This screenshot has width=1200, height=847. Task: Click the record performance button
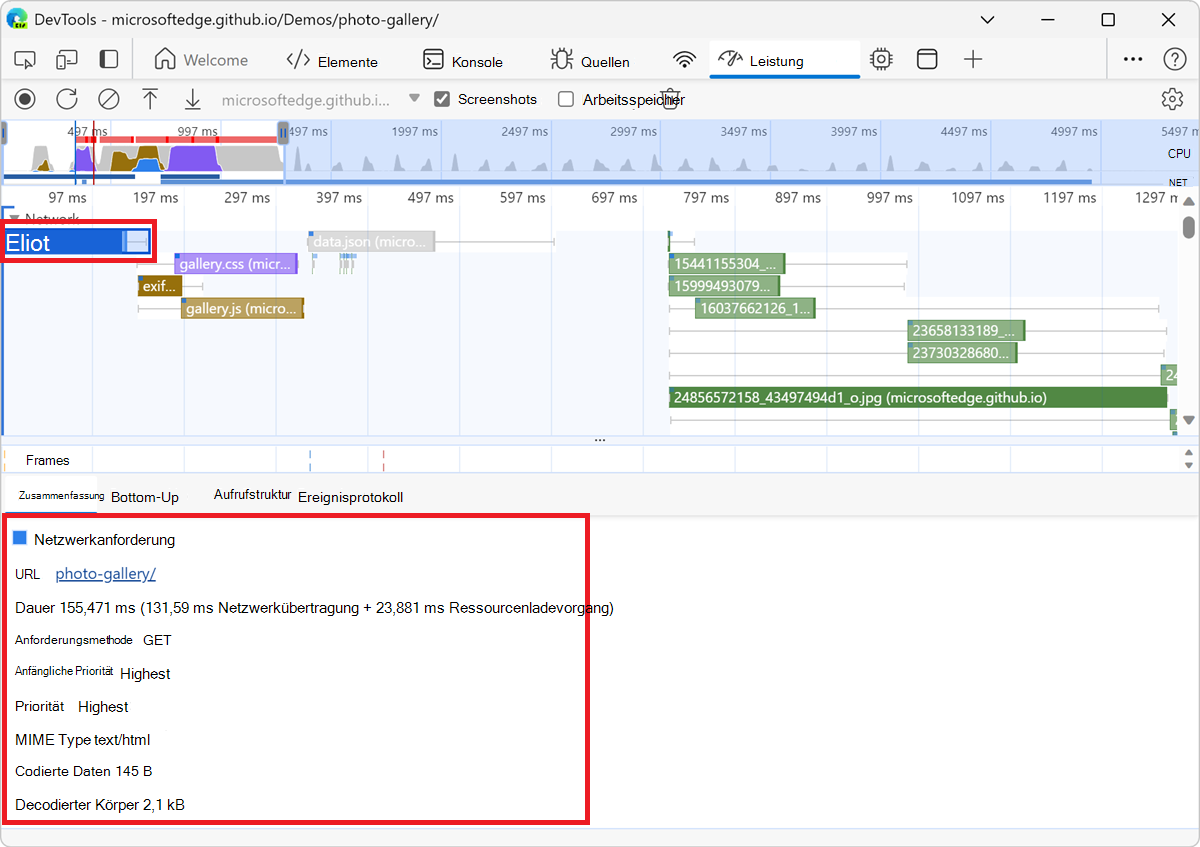(25, 99)
